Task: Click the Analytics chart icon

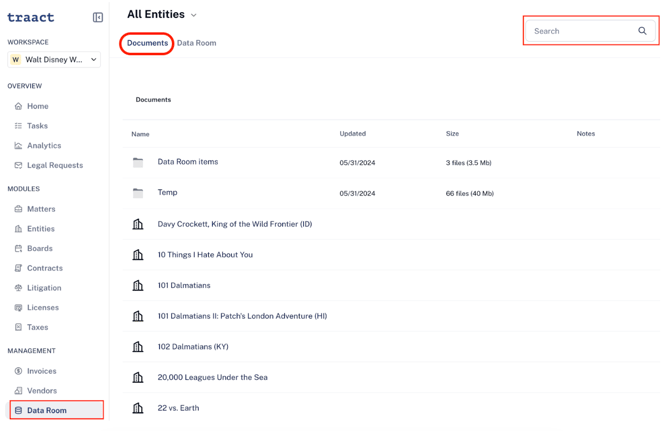Action: pyautogui.click(x=18, y=145)
